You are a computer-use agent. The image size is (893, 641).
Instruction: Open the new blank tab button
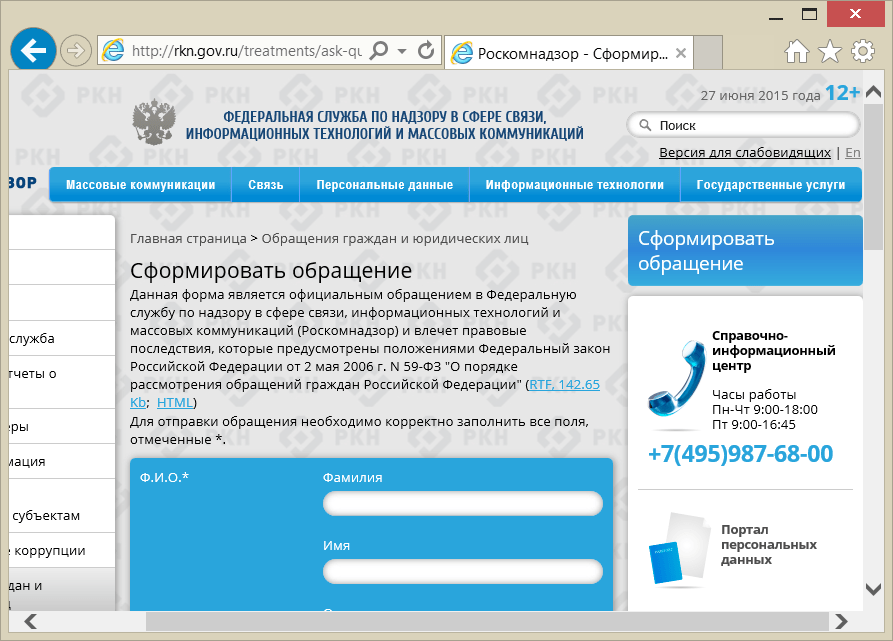pyautogui.click(x=708, y=52)
